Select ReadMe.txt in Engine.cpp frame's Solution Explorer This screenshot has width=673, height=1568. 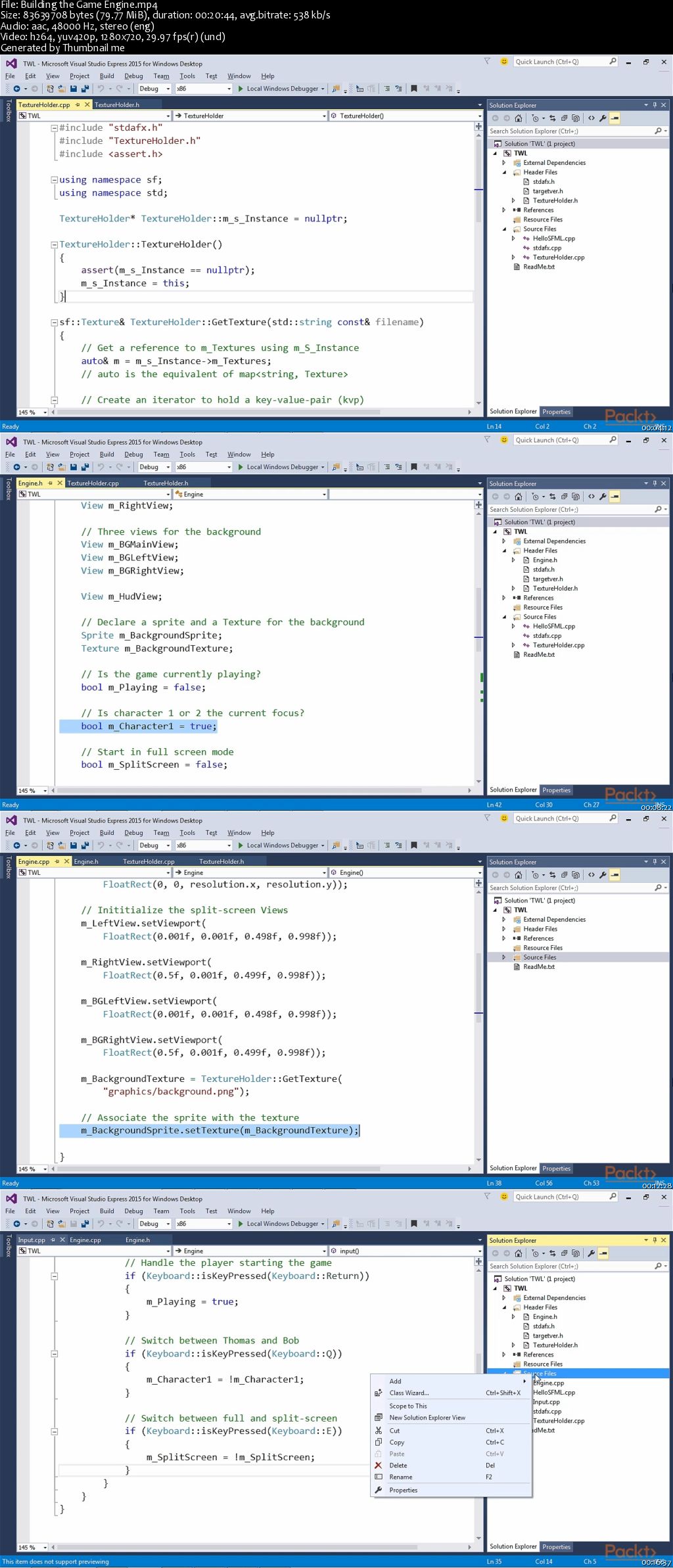[x=538, y=966]
